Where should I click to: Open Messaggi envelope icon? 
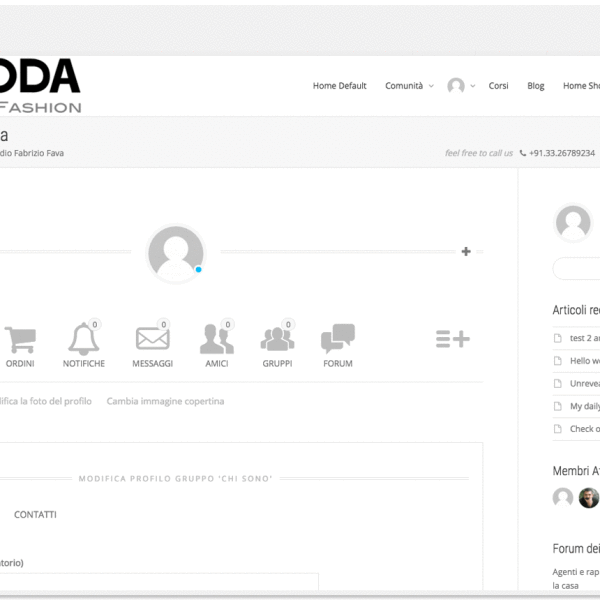(x=152, y=341)
